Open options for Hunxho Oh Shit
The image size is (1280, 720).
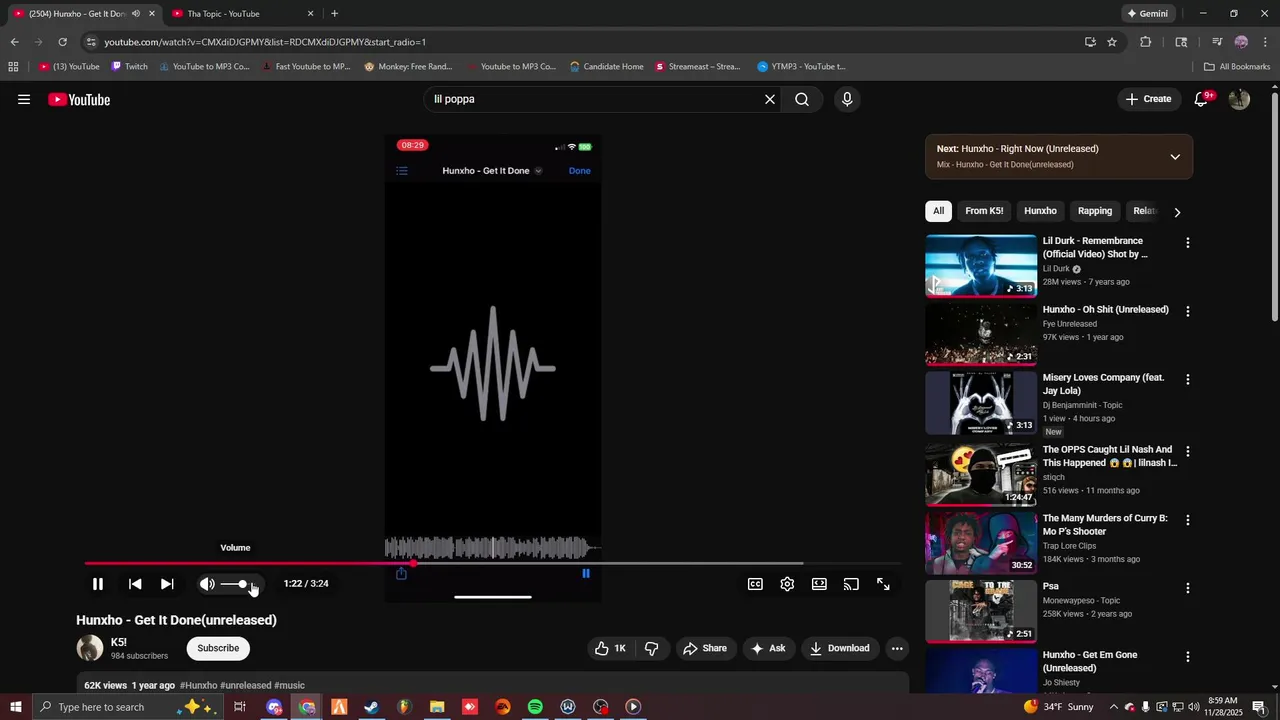[1188, 312]
